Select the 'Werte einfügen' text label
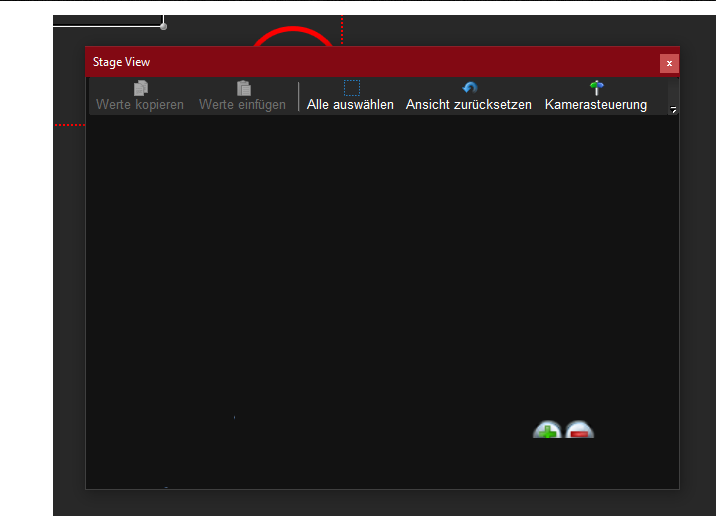The height and width of the screenshot is (516, 716). point(242,105)
